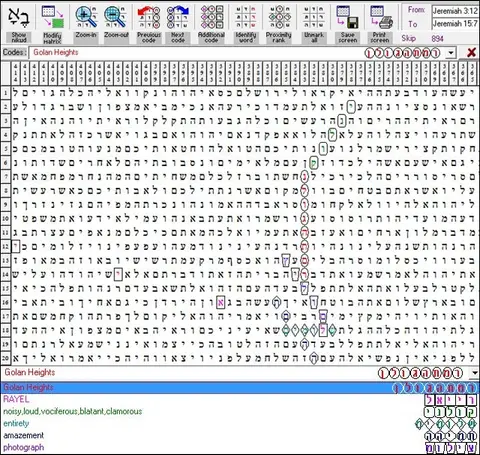Open the Proximity rank tool
The width and height of the screenshot is (480, 455).
click(279, 17)
